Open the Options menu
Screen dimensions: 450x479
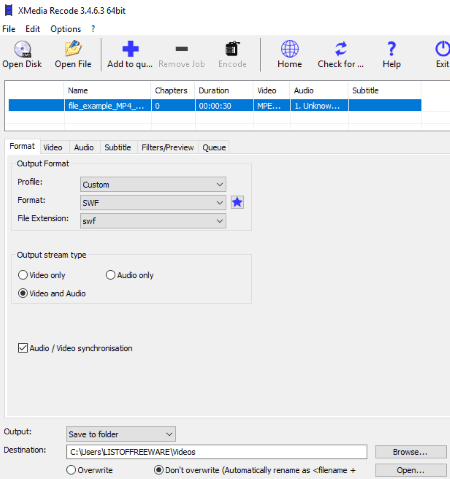coord(66,29)
